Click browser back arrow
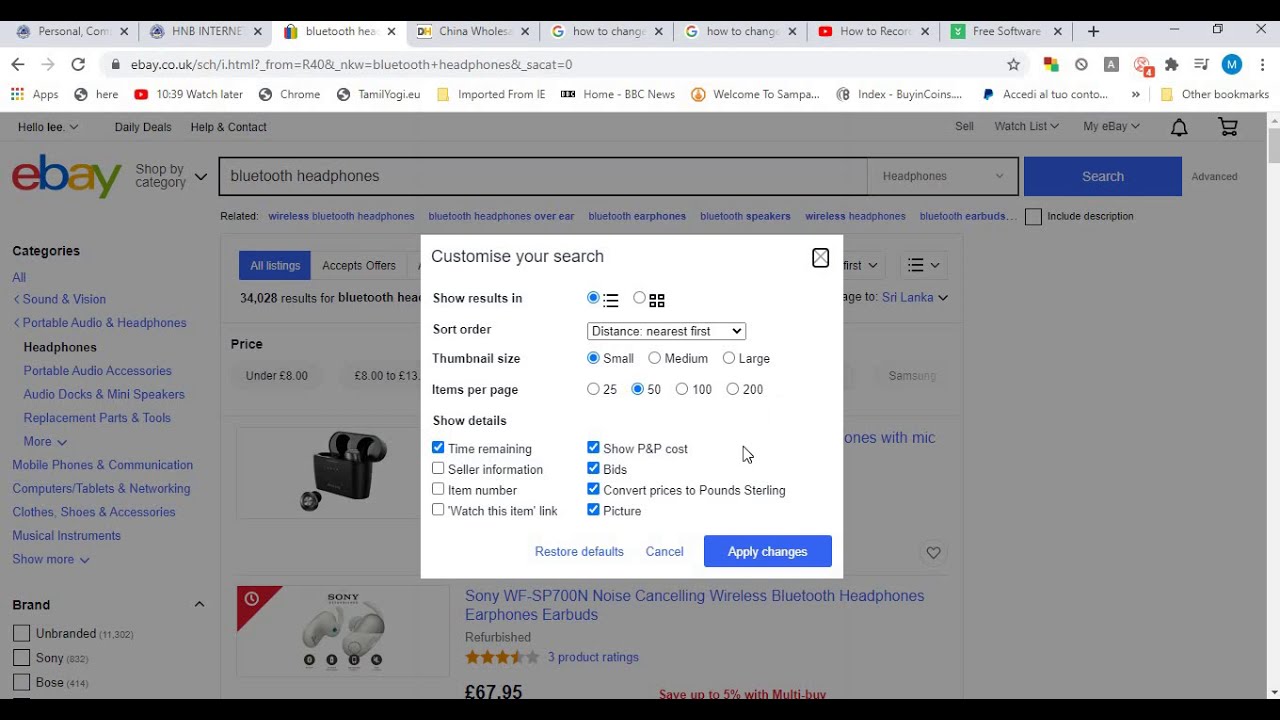This screenshot has width=1280, height=720. tap(18, 64)
